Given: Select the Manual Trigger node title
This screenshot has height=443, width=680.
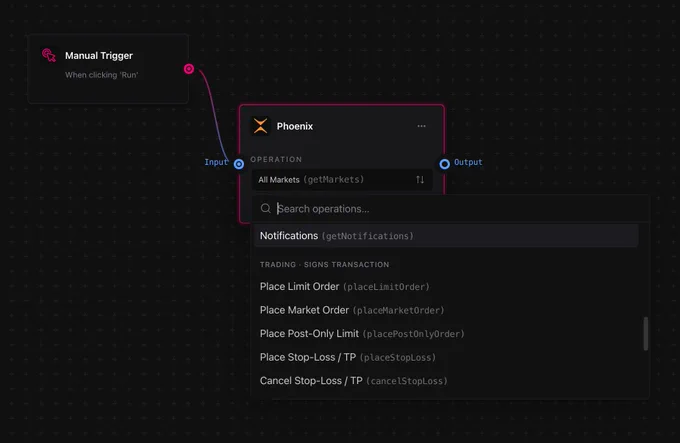Looking at the screenshot, I should [99, 55].
